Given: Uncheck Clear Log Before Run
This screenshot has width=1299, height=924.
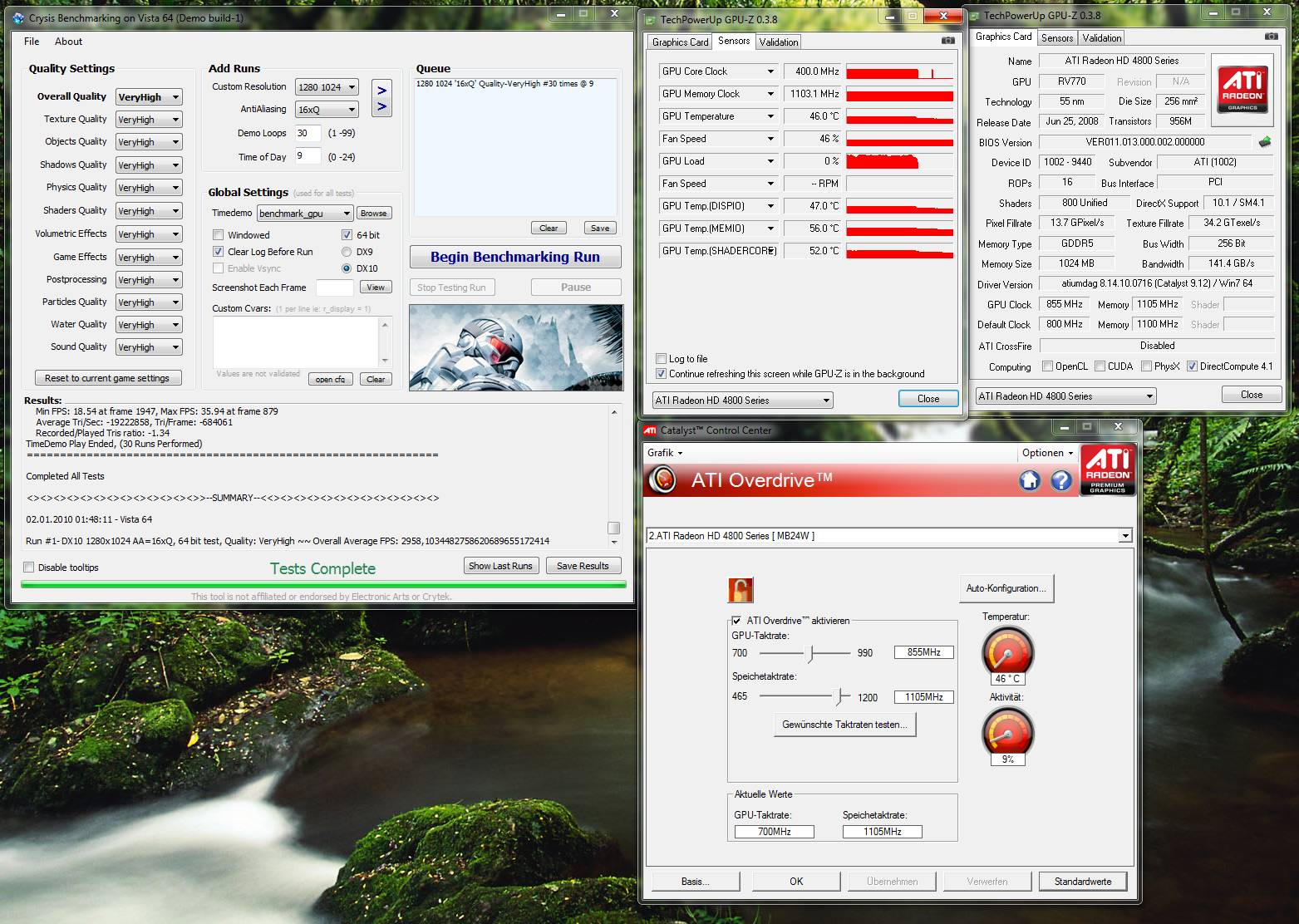Looking at the screenshot, I should tap(218, 252).
